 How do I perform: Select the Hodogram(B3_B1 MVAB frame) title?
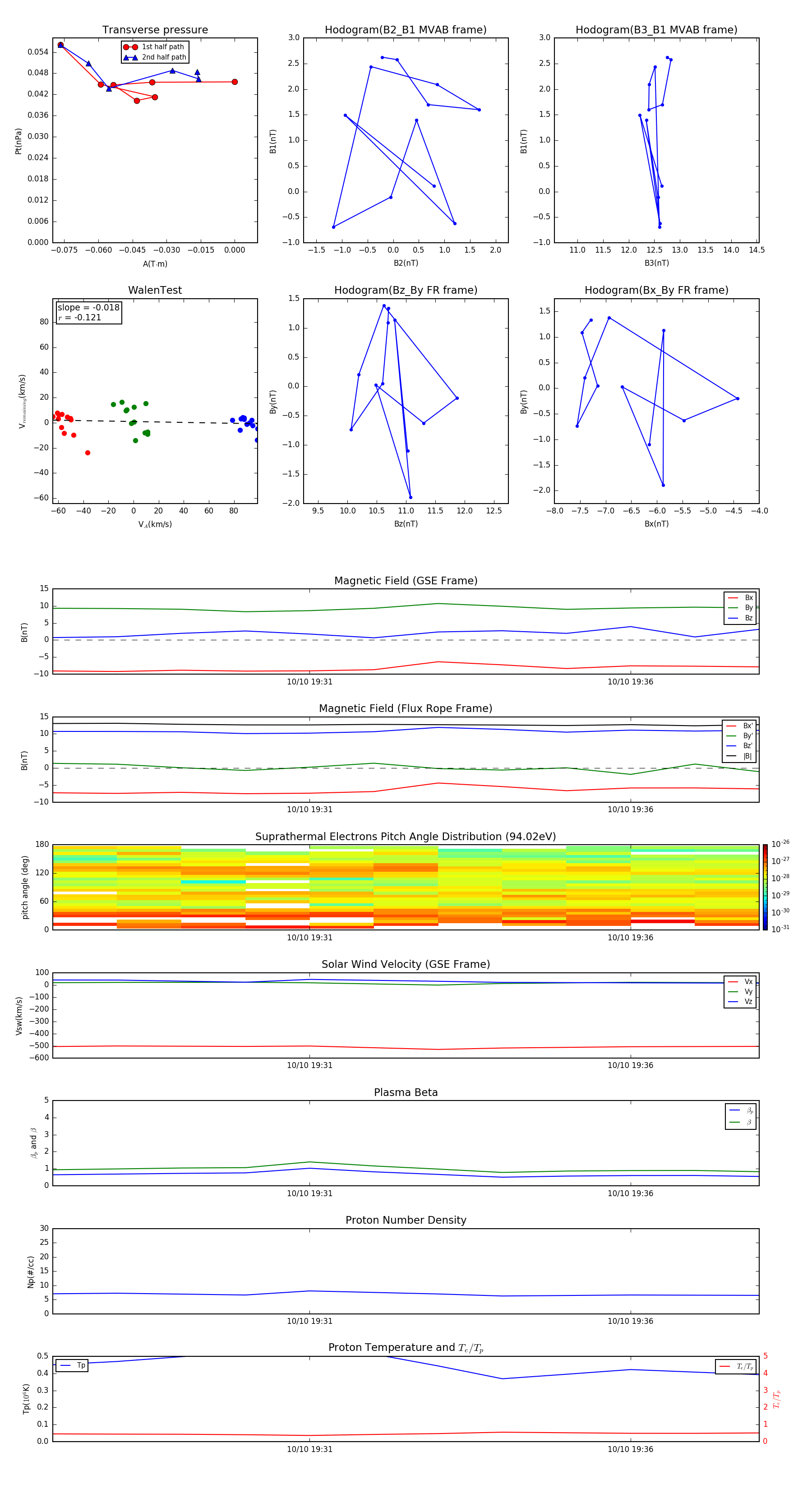coord(656,30)
